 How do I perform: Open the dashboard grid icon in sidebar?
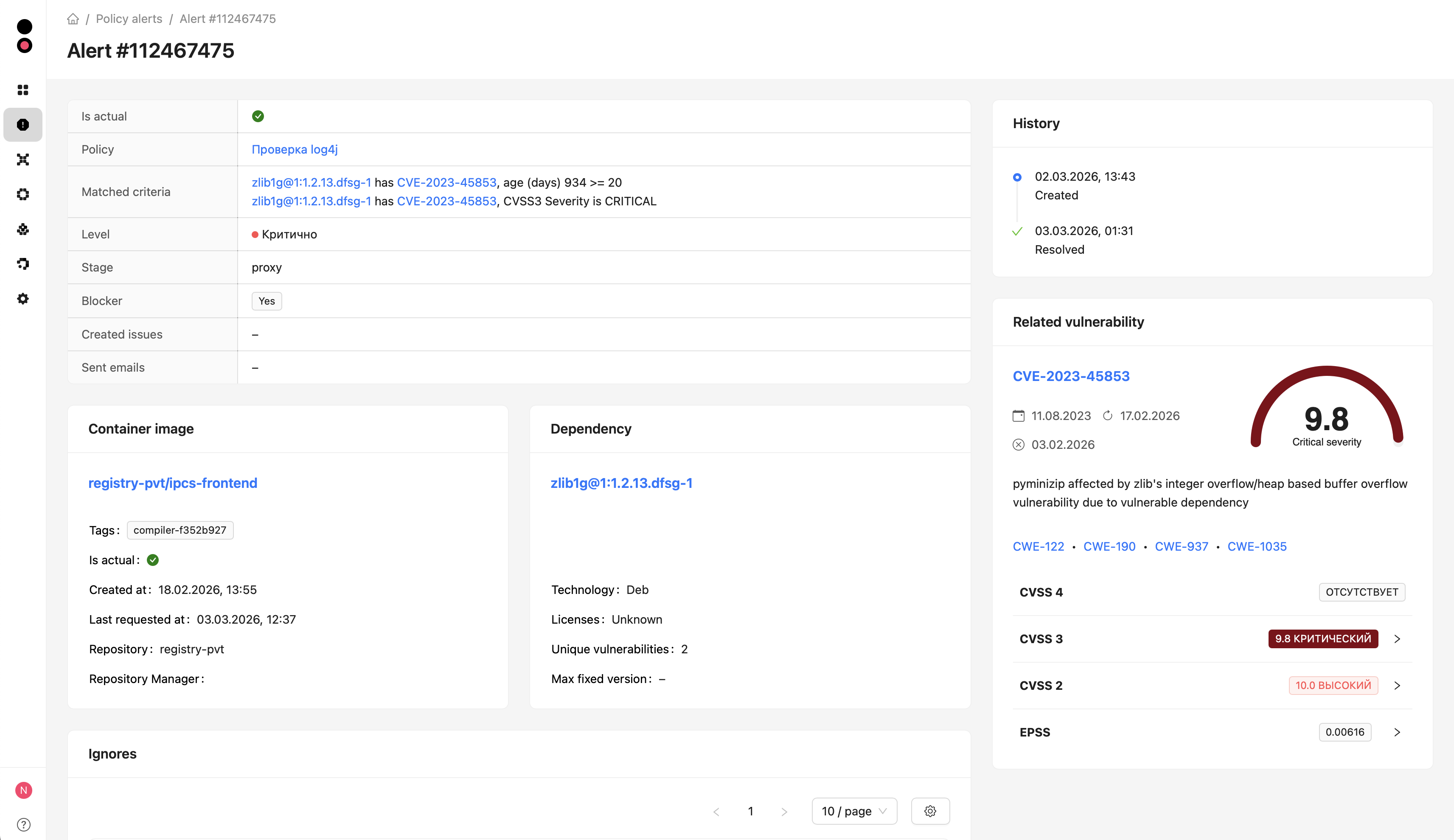pos(23,90)
